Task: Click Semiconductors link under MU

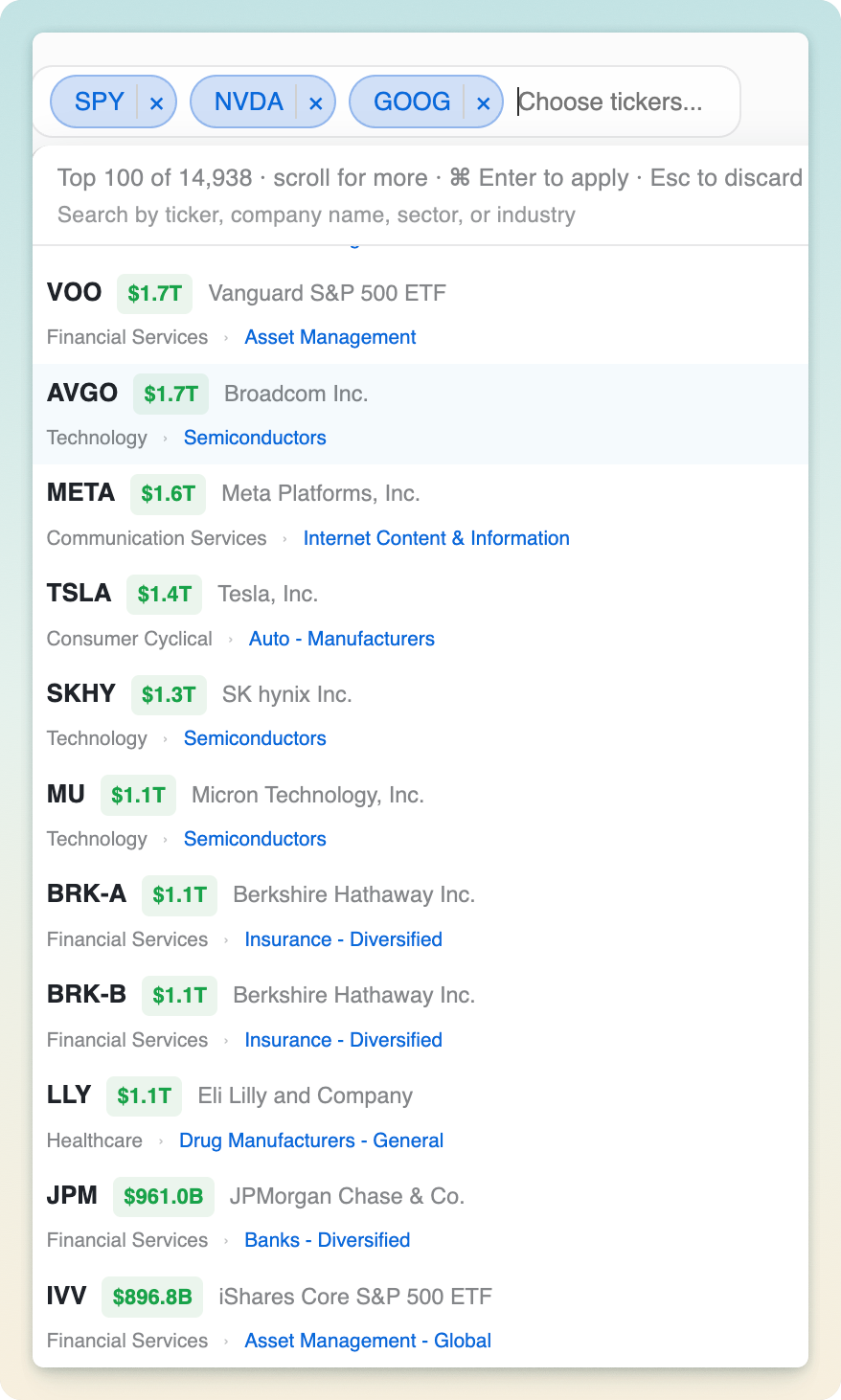Action: (x=255, y=839)
